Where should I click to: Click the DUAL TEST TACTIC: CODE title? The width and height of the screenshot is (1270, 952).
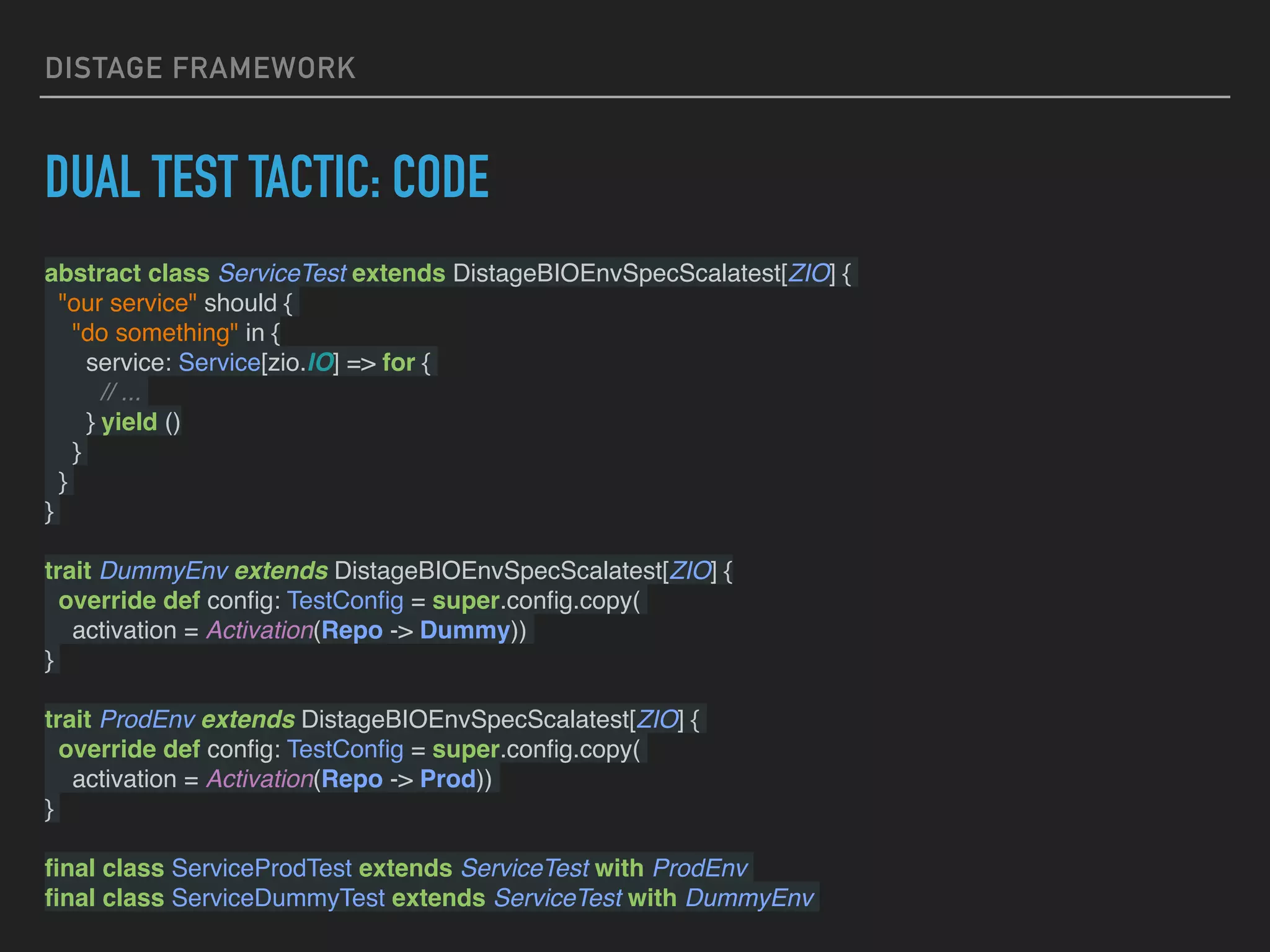coord(267,177)
